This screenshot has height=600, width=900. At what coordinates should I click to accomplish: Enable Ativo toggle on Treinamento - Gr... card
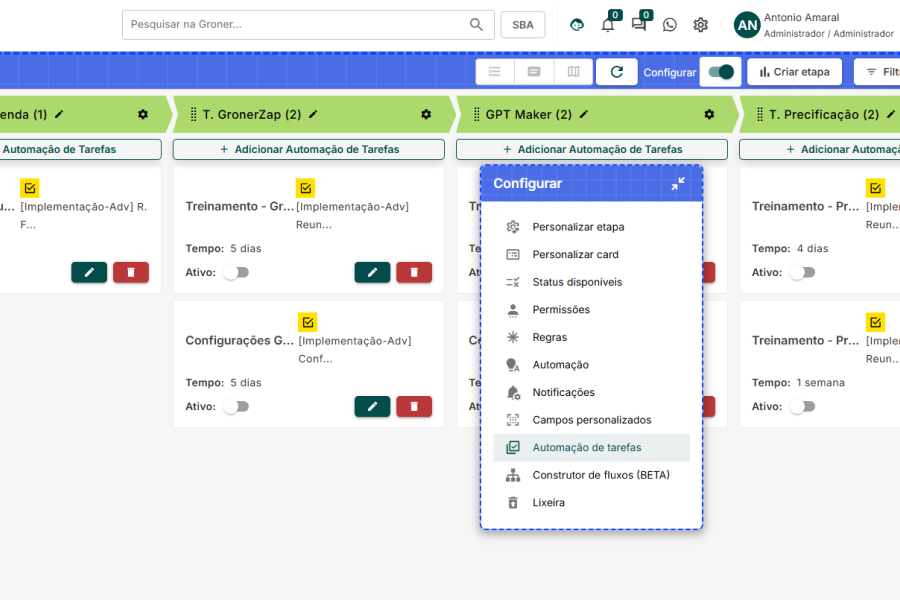[236, 272]
